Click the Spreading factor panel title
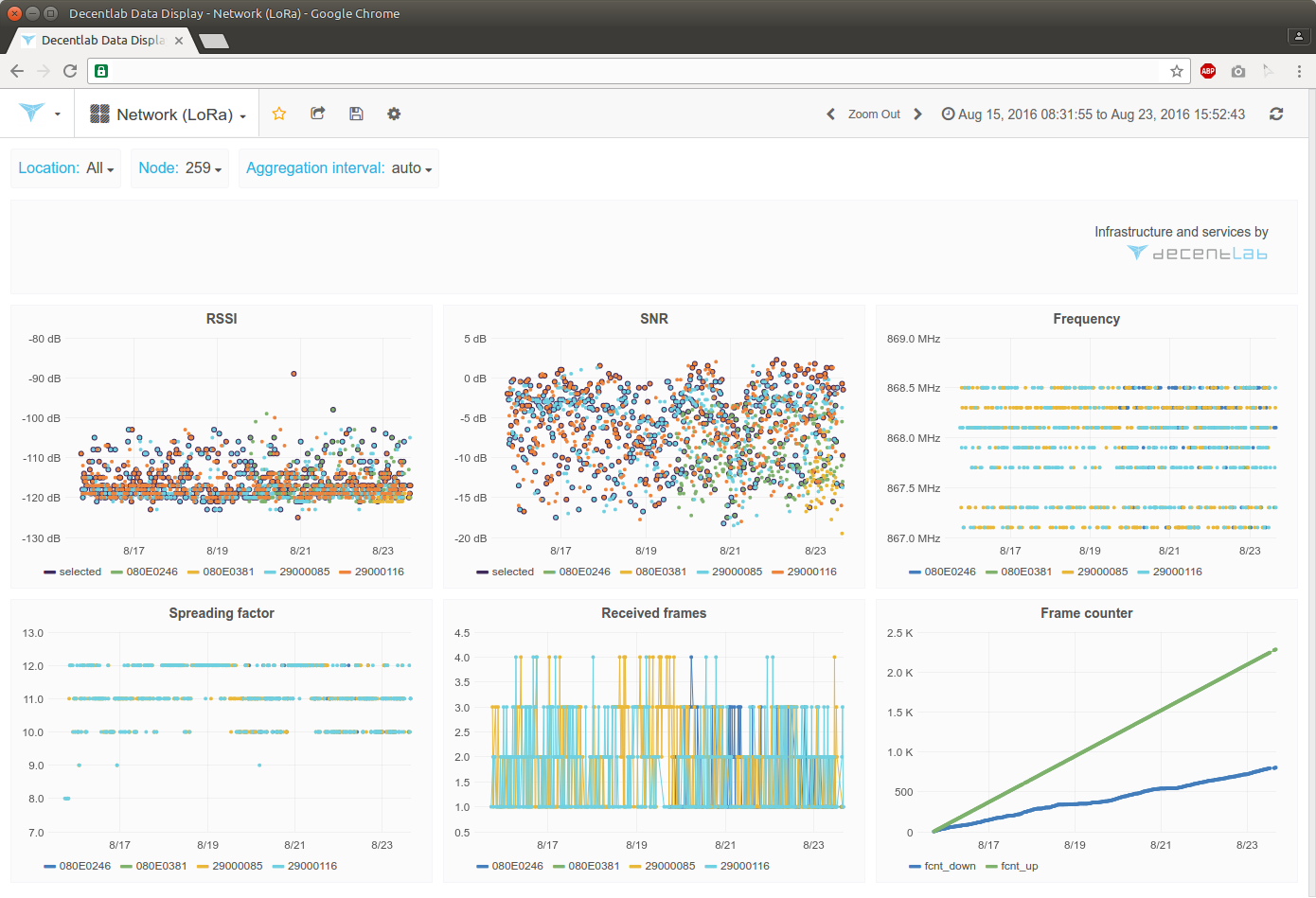The height and width of the screenshot is (898, 1316). (x=222, y=613)
